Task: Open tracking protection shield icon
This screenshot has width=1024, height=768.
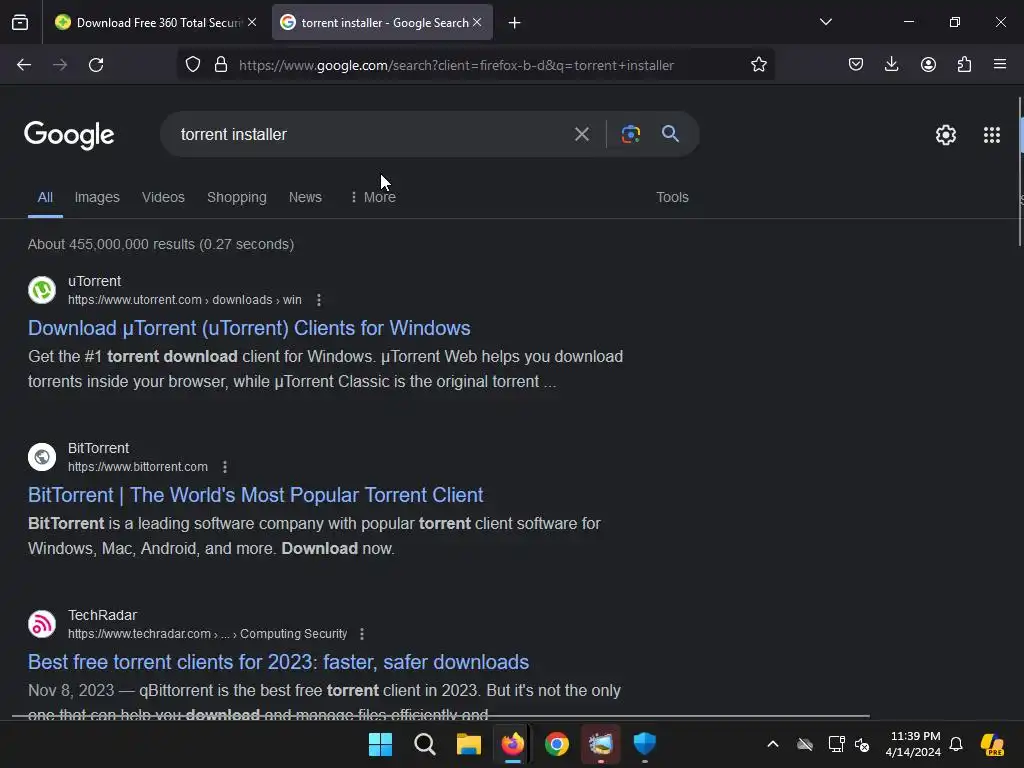Action: click(193, 65)
